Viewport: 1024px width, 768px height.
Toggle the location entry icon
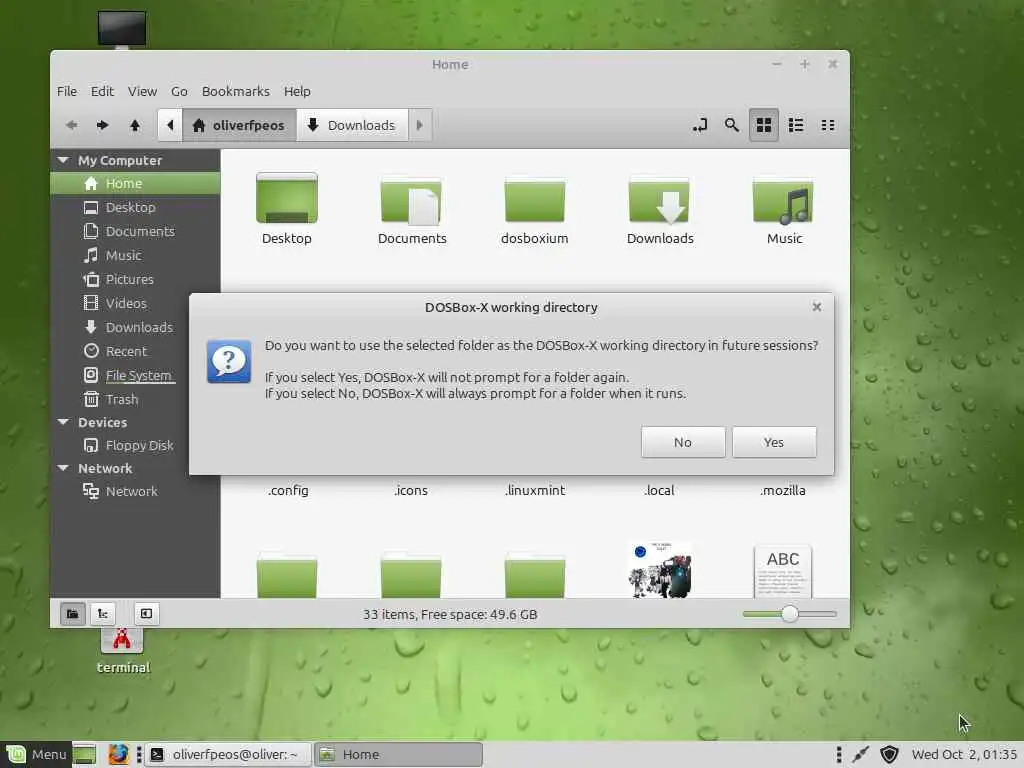[699, 125]
